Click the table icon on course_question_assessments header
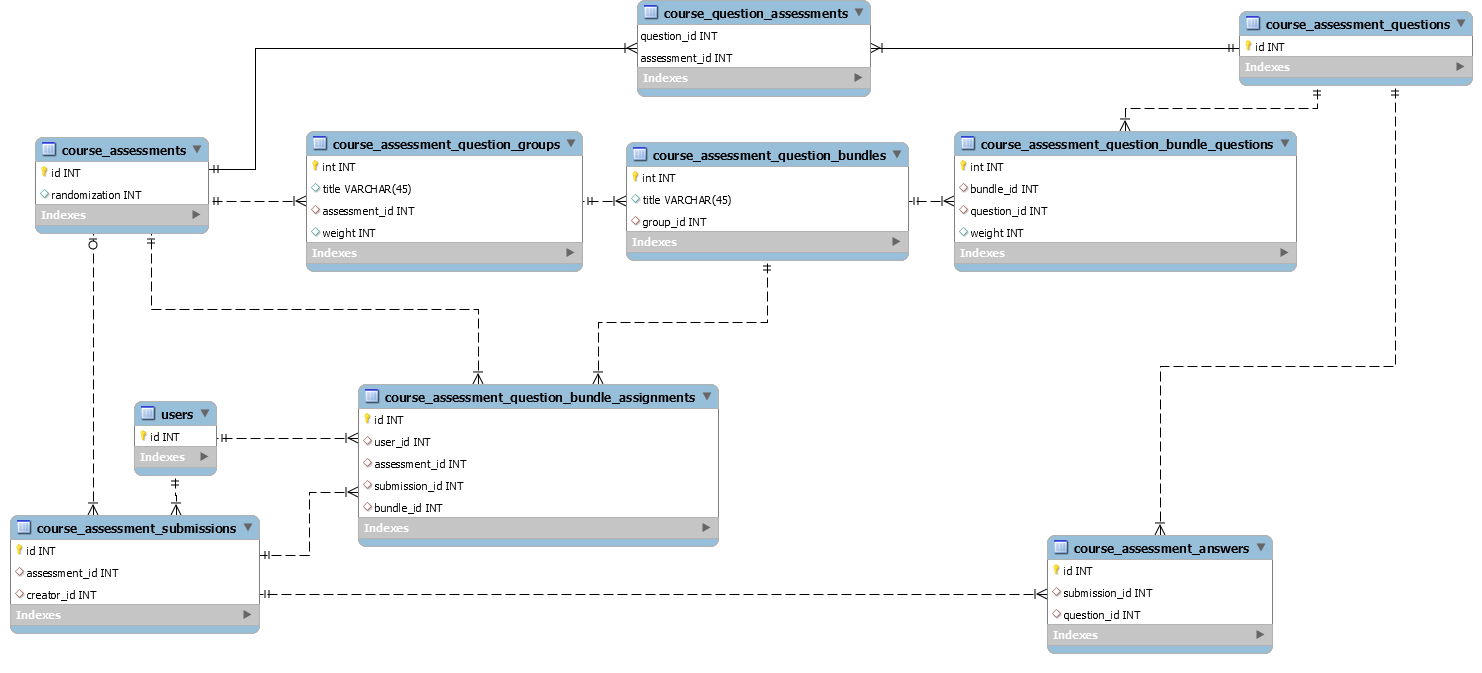Screen dimensions: 1482x673 (651, 13)
